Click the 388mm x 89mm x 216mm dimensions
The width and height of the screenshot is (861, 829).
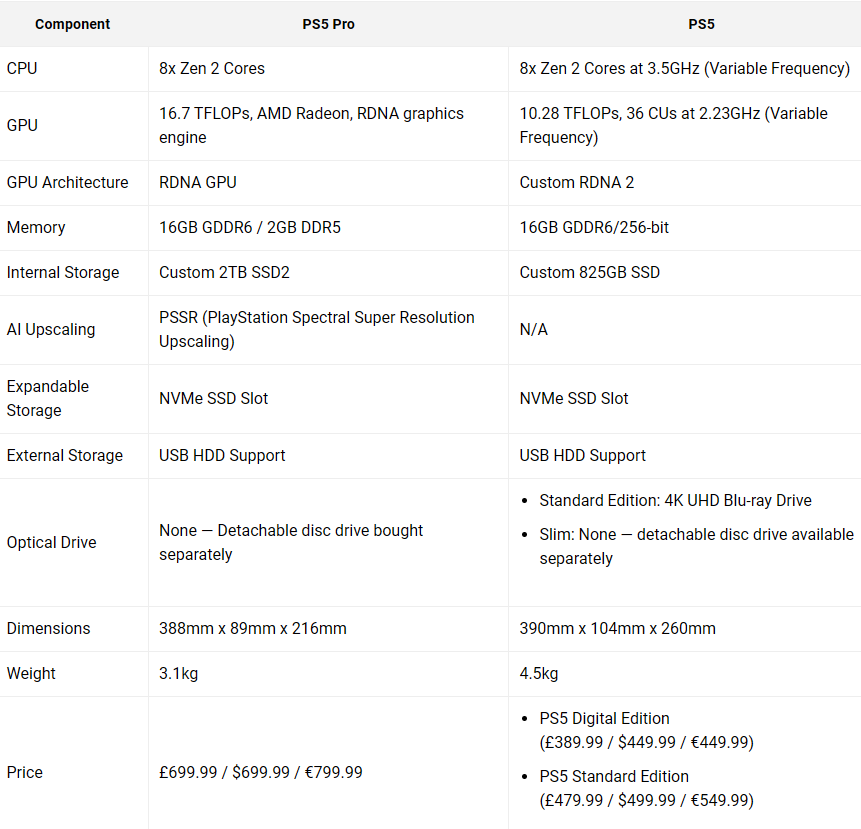point(253,628)
